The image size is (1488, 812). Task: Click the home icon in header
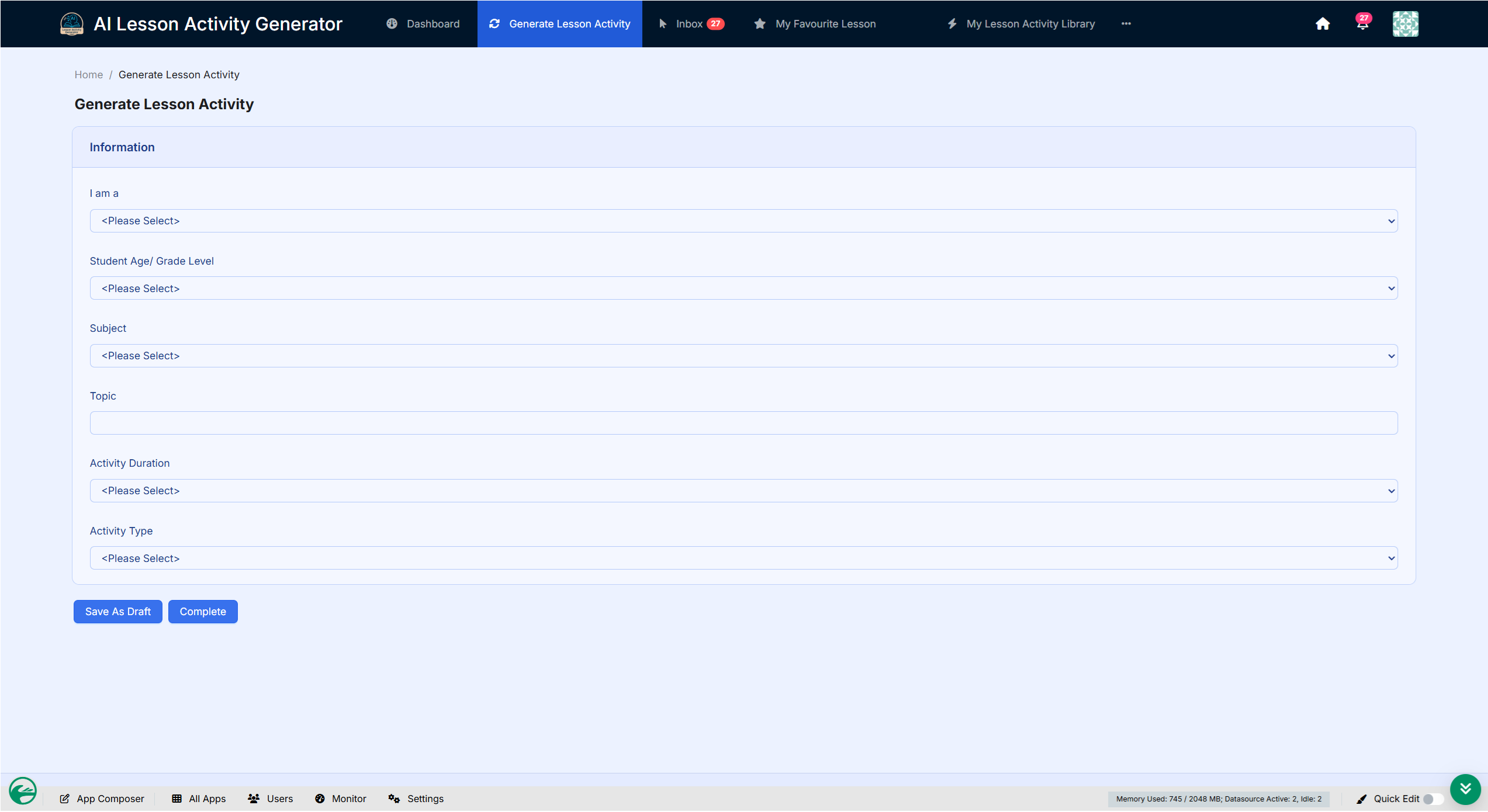(x=1322, y=24)
